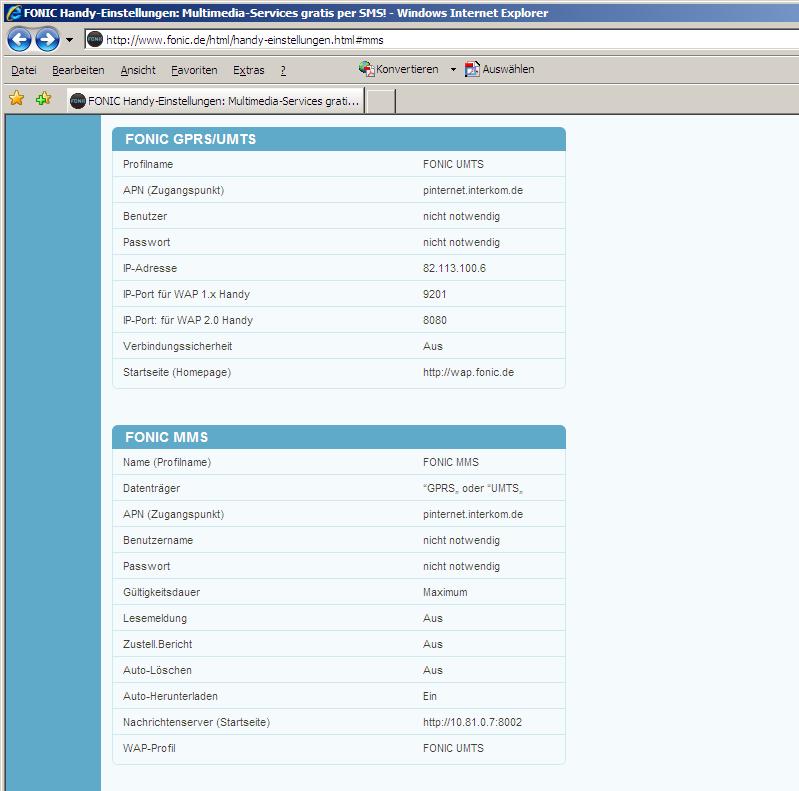Click the Lesemeldung row label
This screenshot has height=791, width=799.
tap(155, 618)
